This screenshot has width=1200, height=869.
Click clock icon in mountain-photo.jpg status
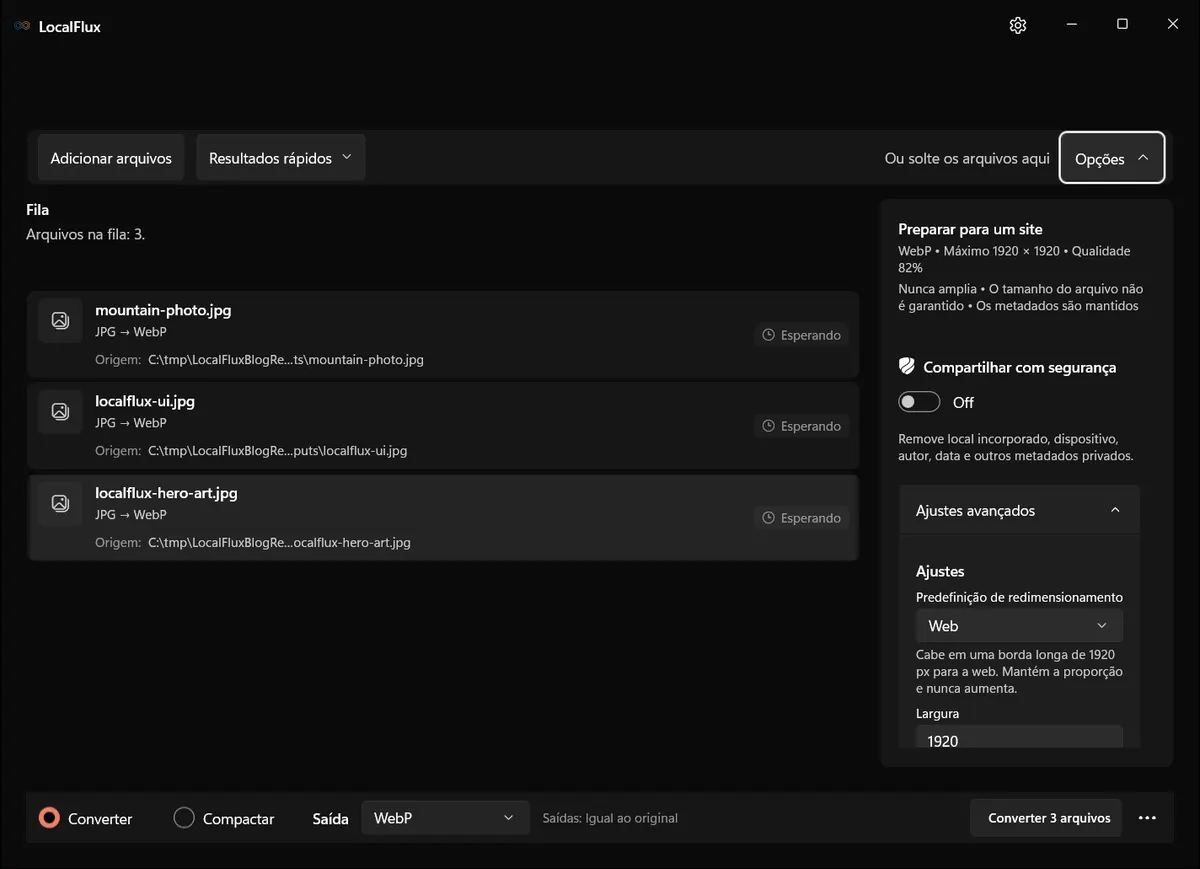(x=769, y=335)
